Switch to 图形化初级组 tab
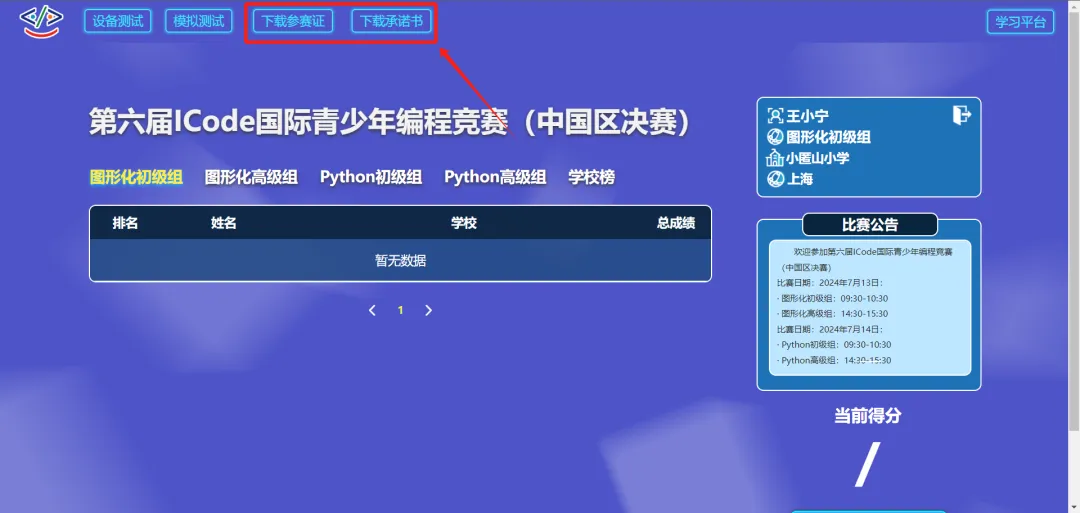This screenshot has width=1080, height=513. click(x=136, y=178)
